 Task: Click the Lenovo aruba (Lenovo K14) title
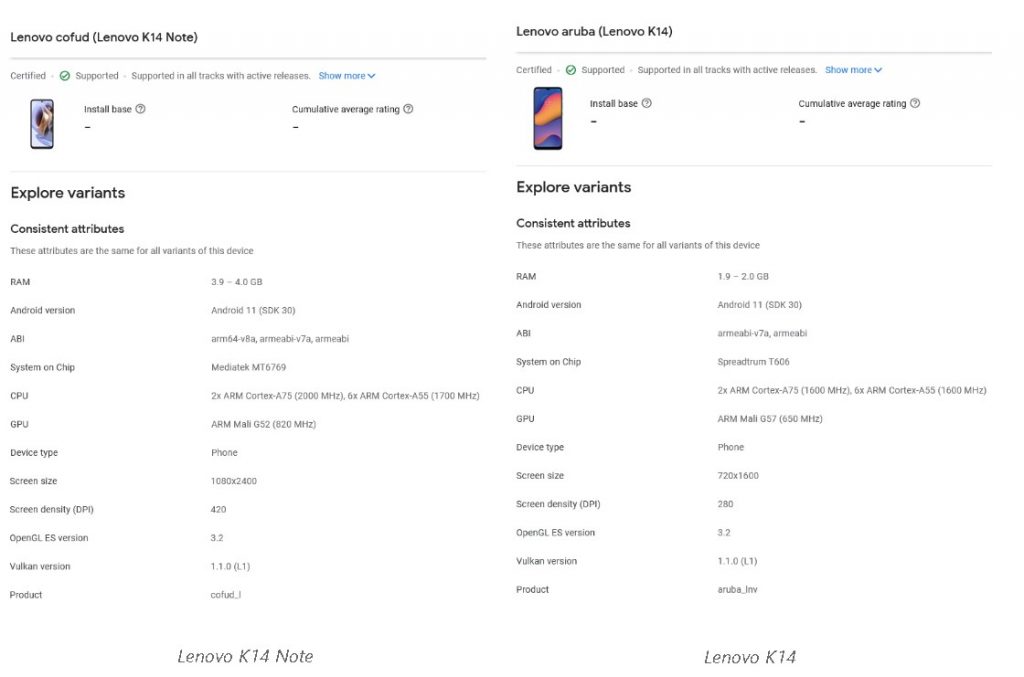tap(594, 31)
